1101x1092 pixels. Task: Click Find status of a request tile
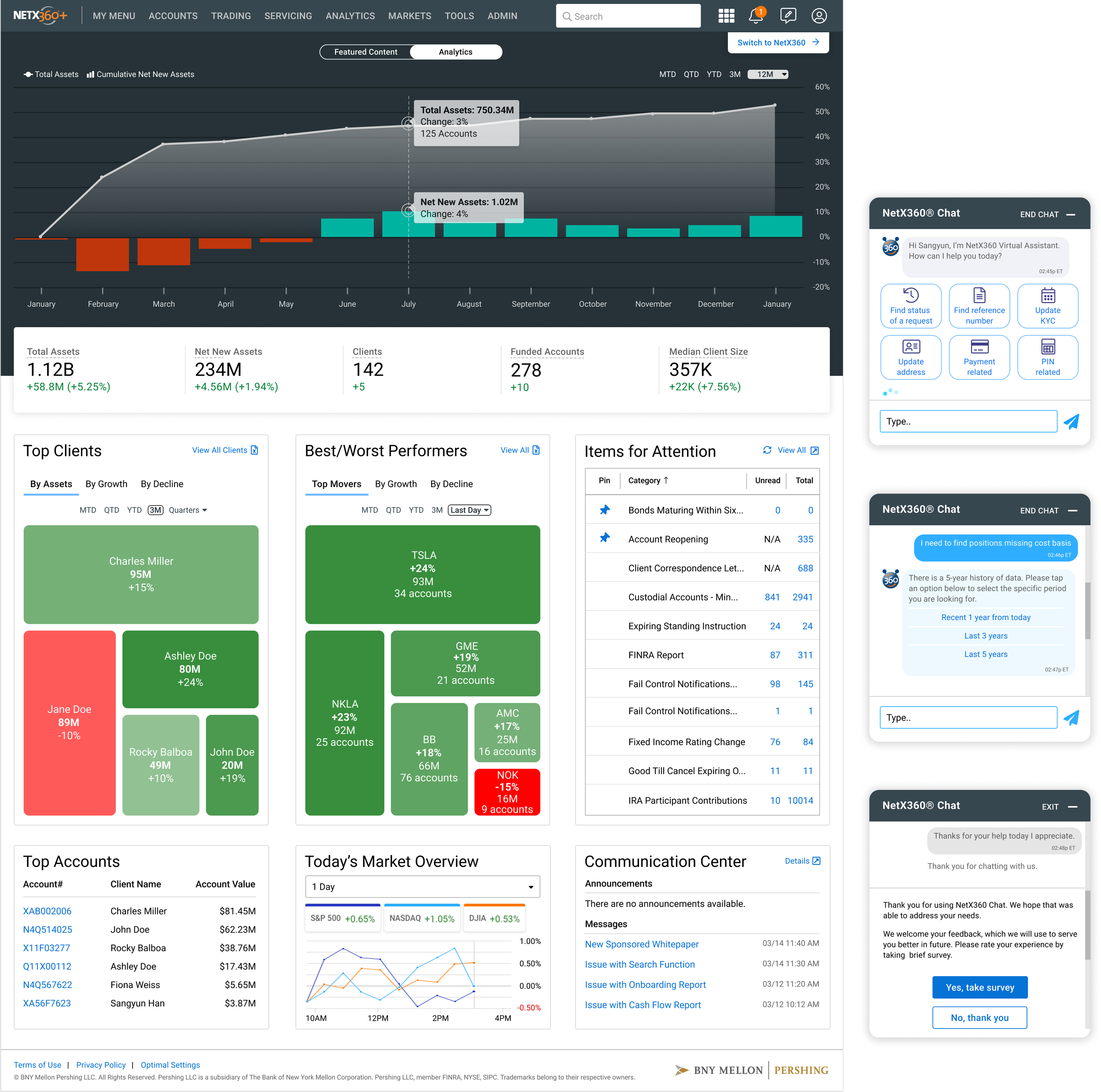coord(910,306)
